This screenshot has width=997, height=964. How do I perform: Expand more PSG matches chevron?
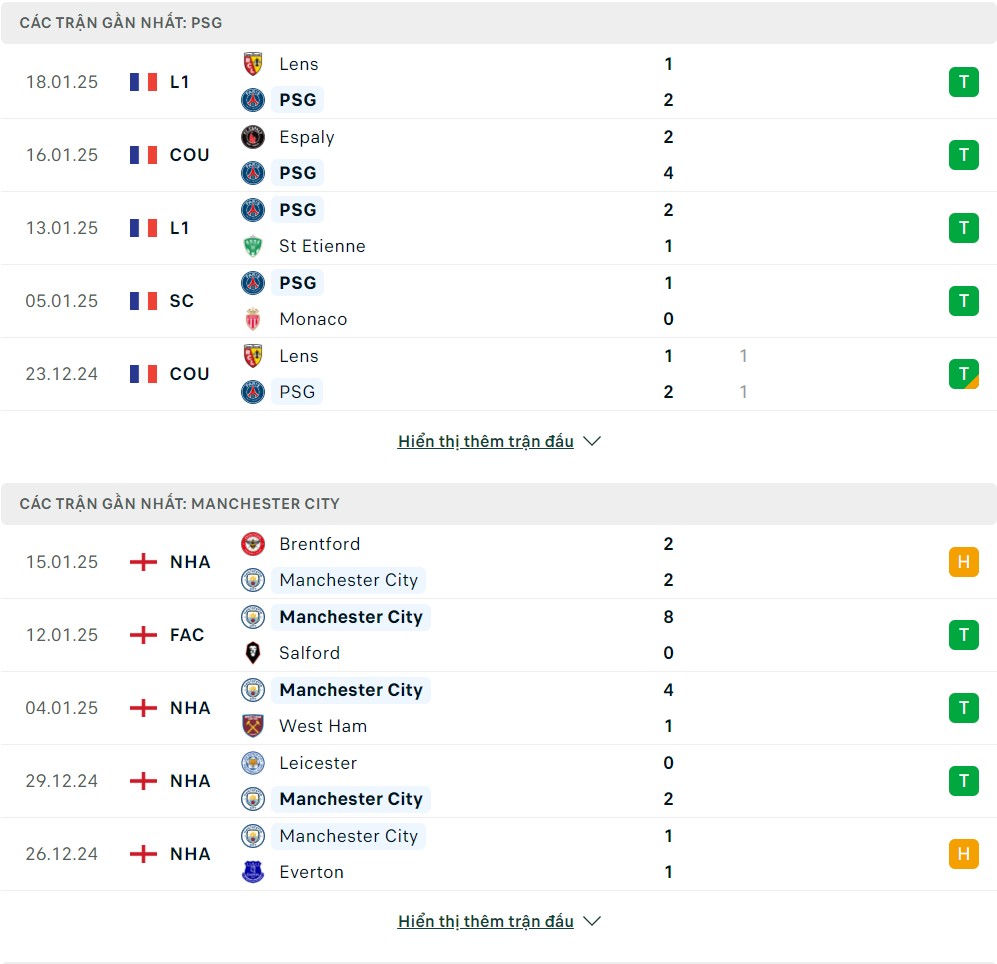[x=592, y=441]
